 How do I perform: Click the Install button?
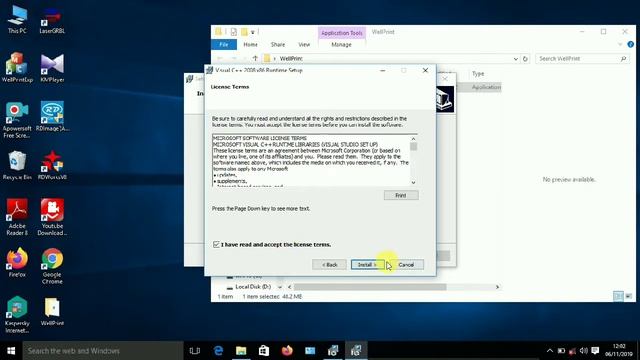[367, 264]
